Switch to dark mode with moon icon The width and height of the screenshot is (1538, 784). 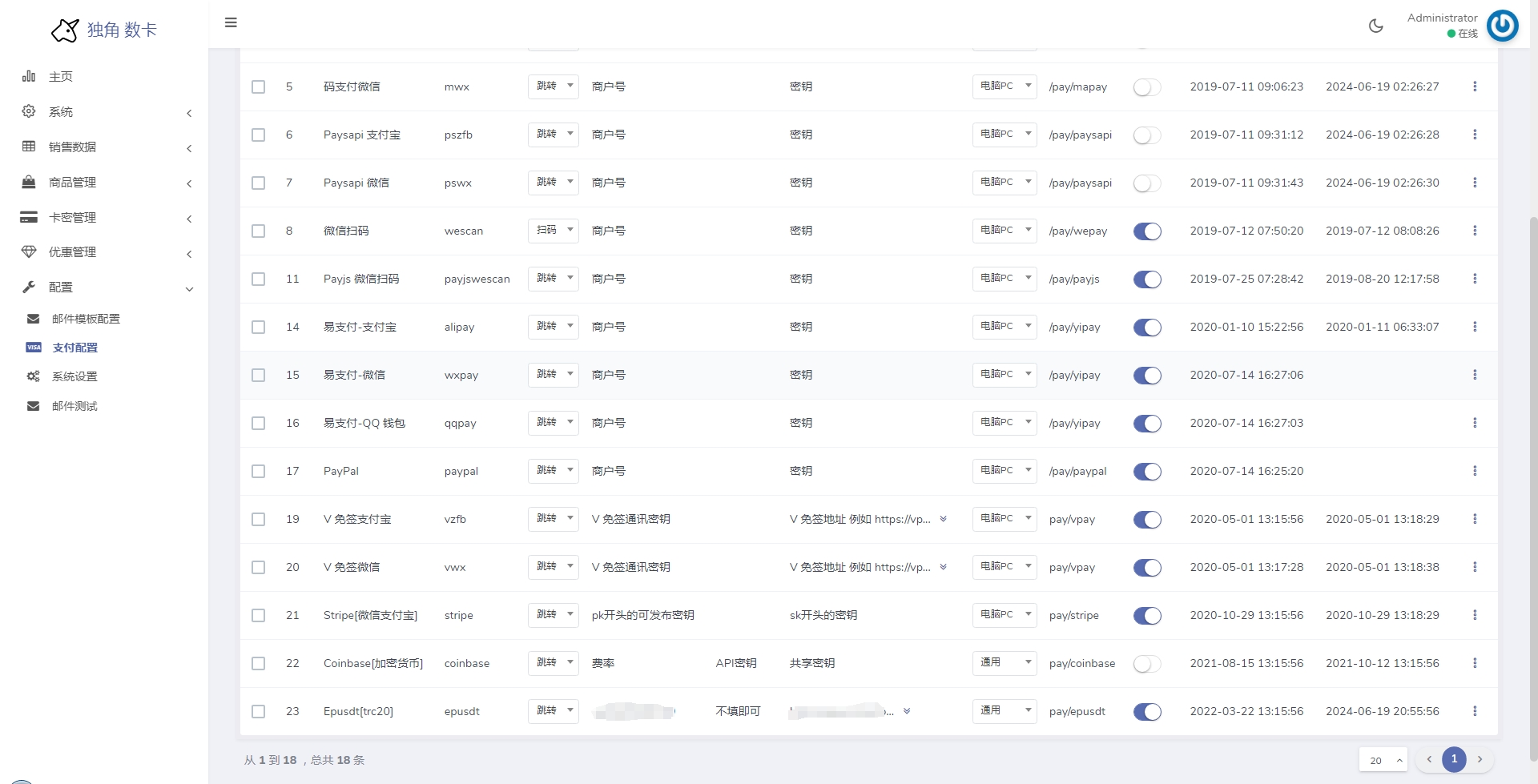coord(1375,26)
